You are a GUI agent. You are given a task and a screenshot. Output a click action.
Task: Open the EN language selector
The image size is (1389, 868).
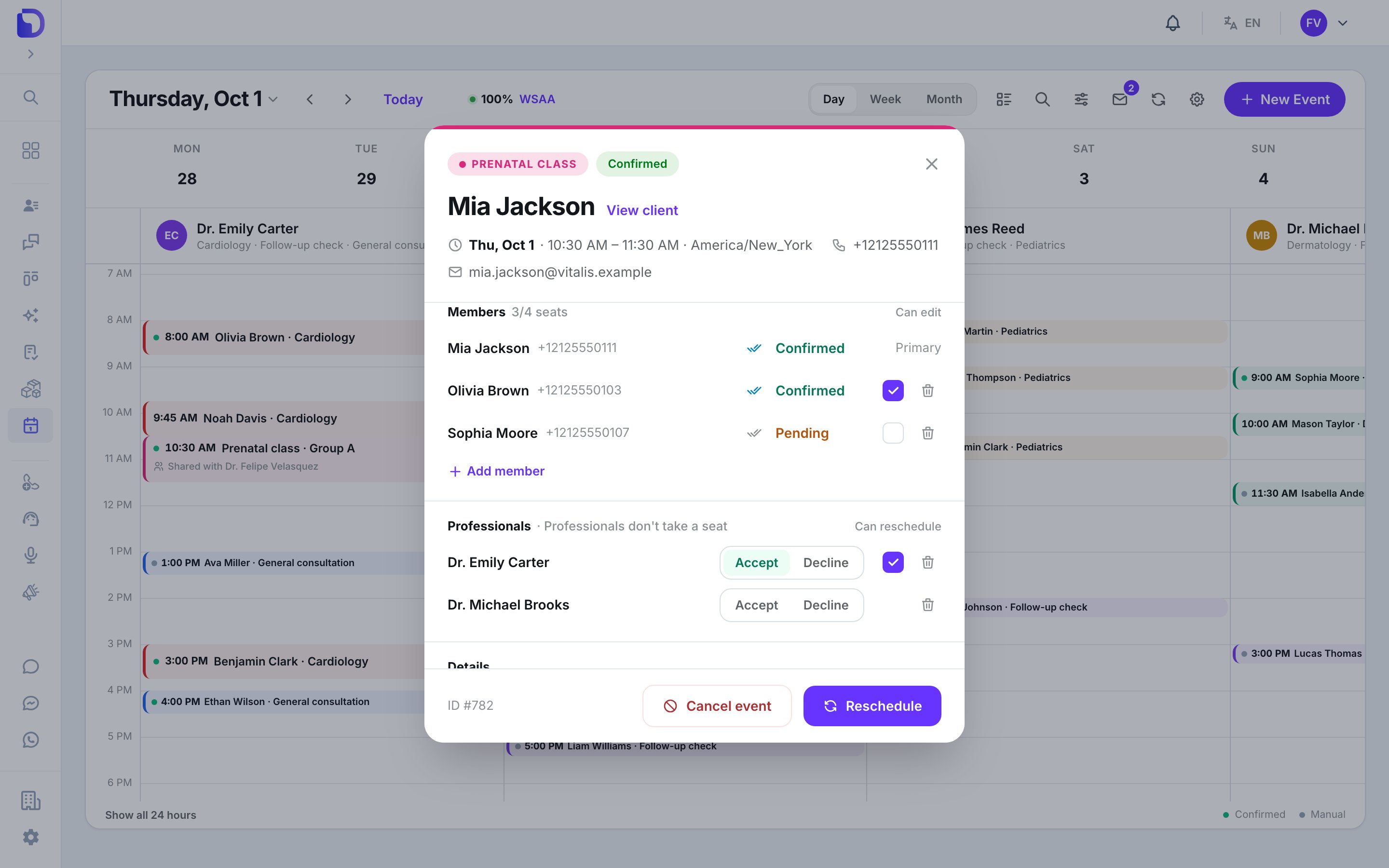click(1242, 23)
